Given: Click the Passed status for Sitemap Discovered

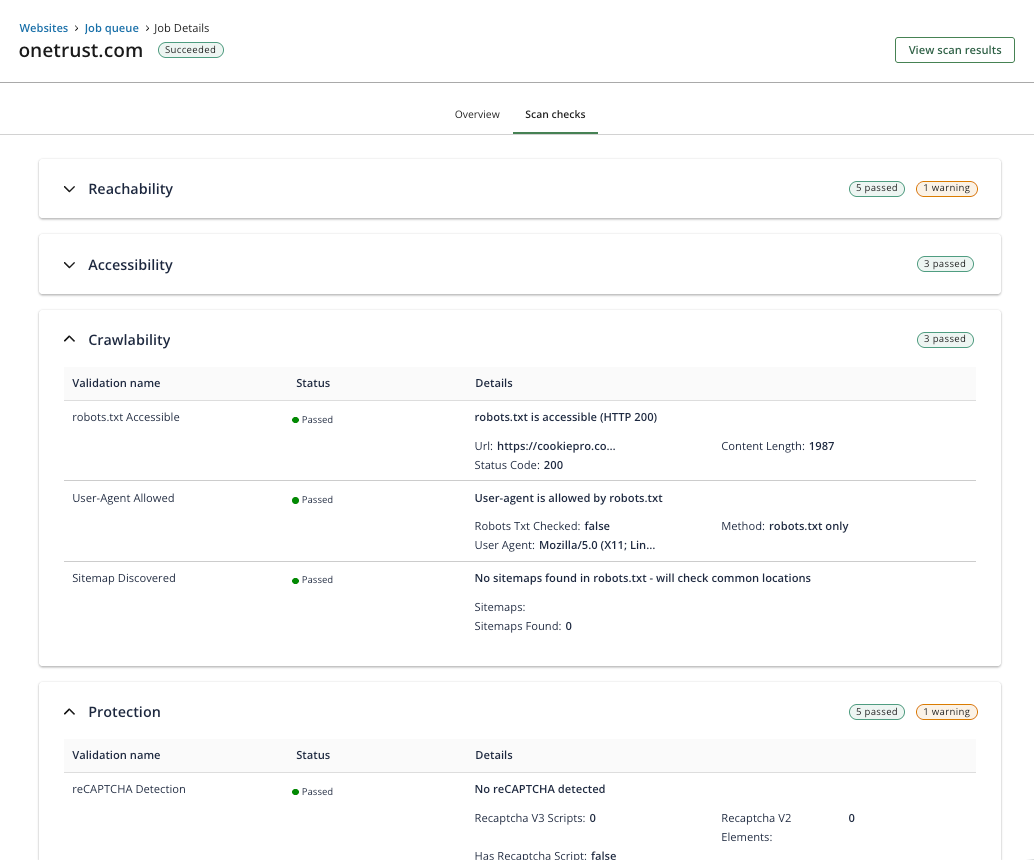Looking at the screenshot, I should pos(313,580).
